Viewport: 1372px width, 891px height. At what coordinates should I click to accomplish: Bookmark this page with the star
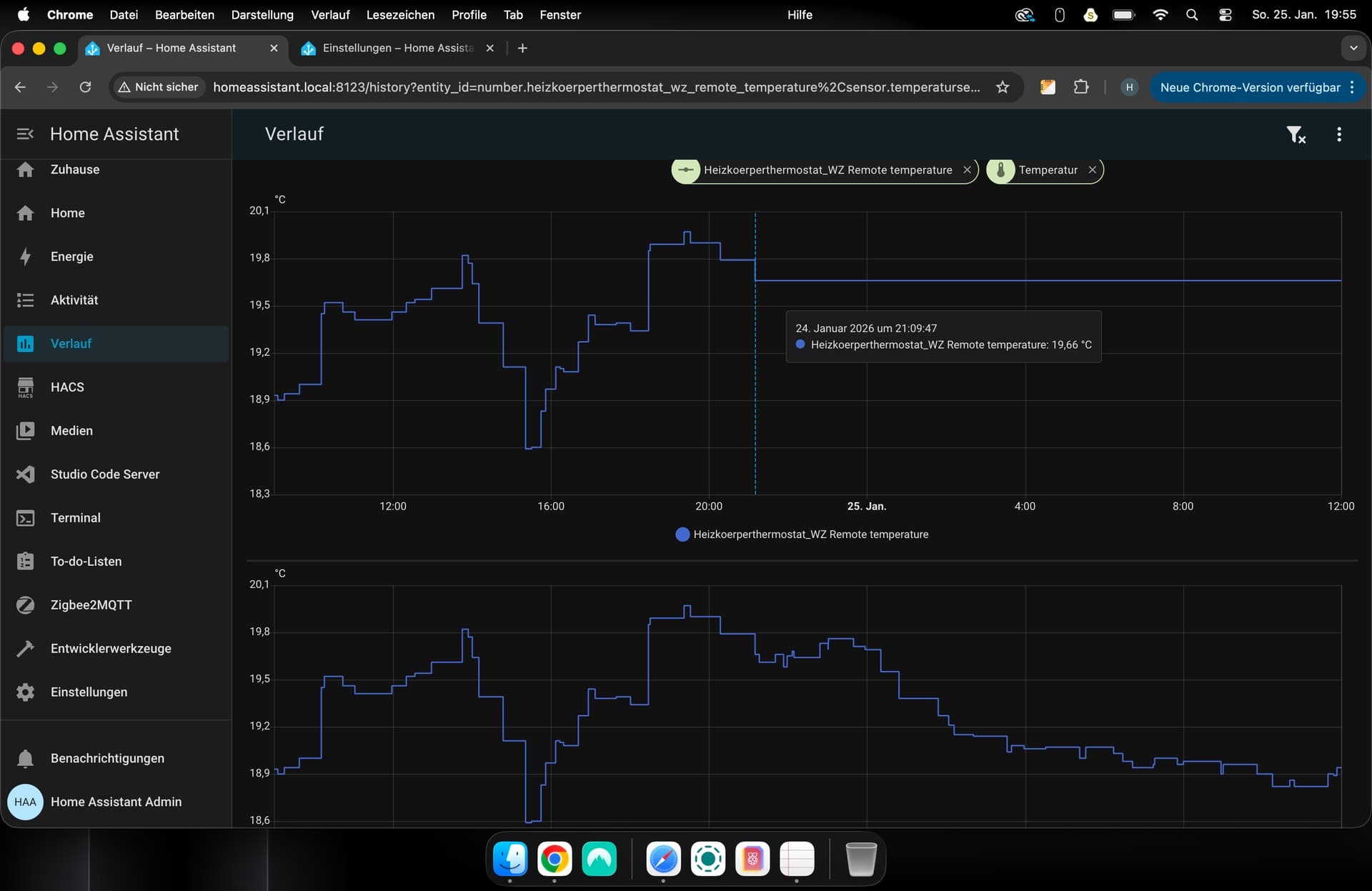1003,87
